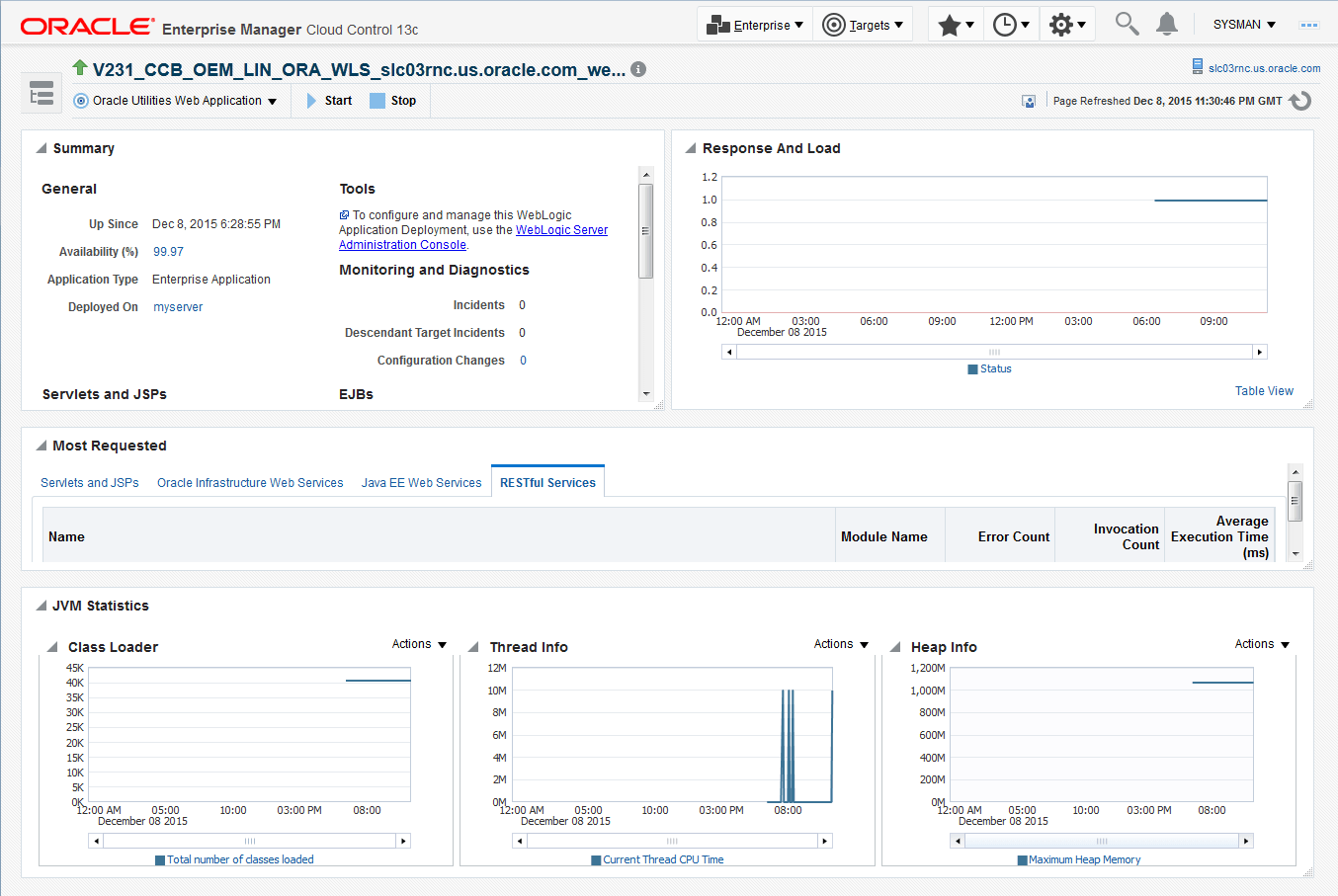Collapse the Most Requested section
This screenshot has width=1338, height=896.
[x=42, y=446]
